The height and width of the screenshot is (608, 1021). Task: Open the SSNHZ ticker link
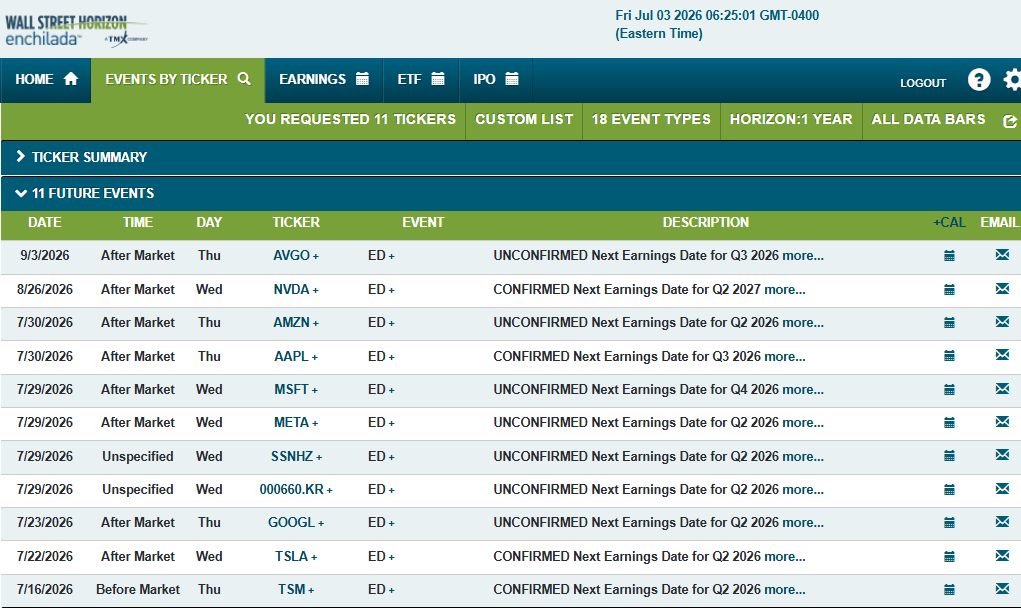coord(292,457)
